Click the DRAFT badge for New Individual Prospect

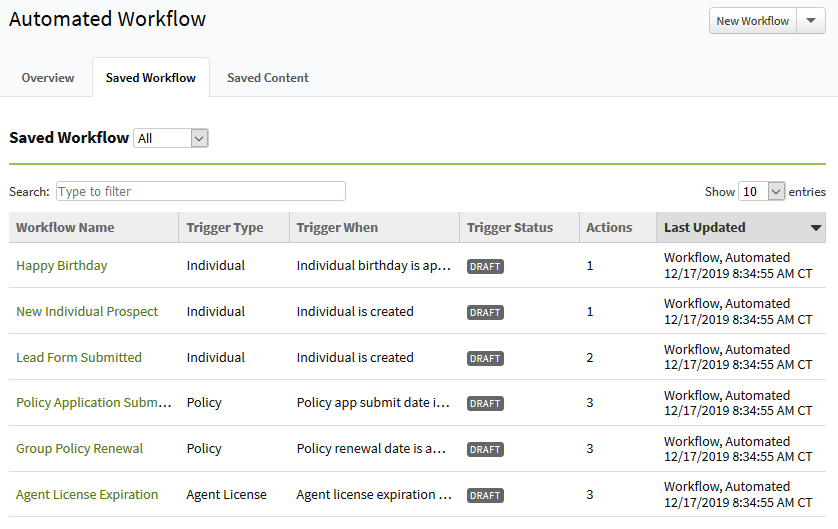coord(485,312)
